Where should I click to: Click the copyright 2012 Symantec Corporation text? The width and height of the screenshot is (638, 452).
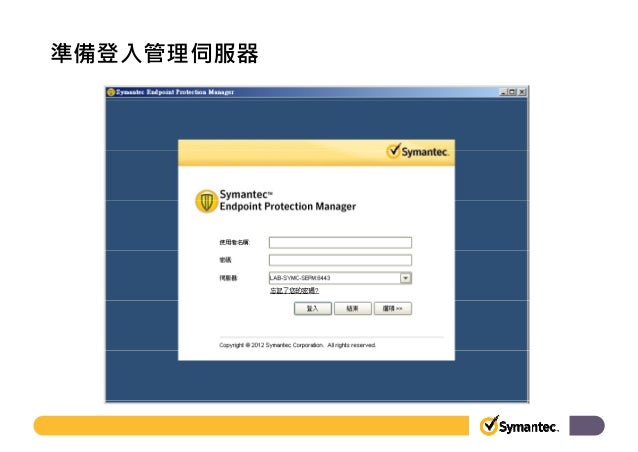pyautogui.click(x=297, y=345)
